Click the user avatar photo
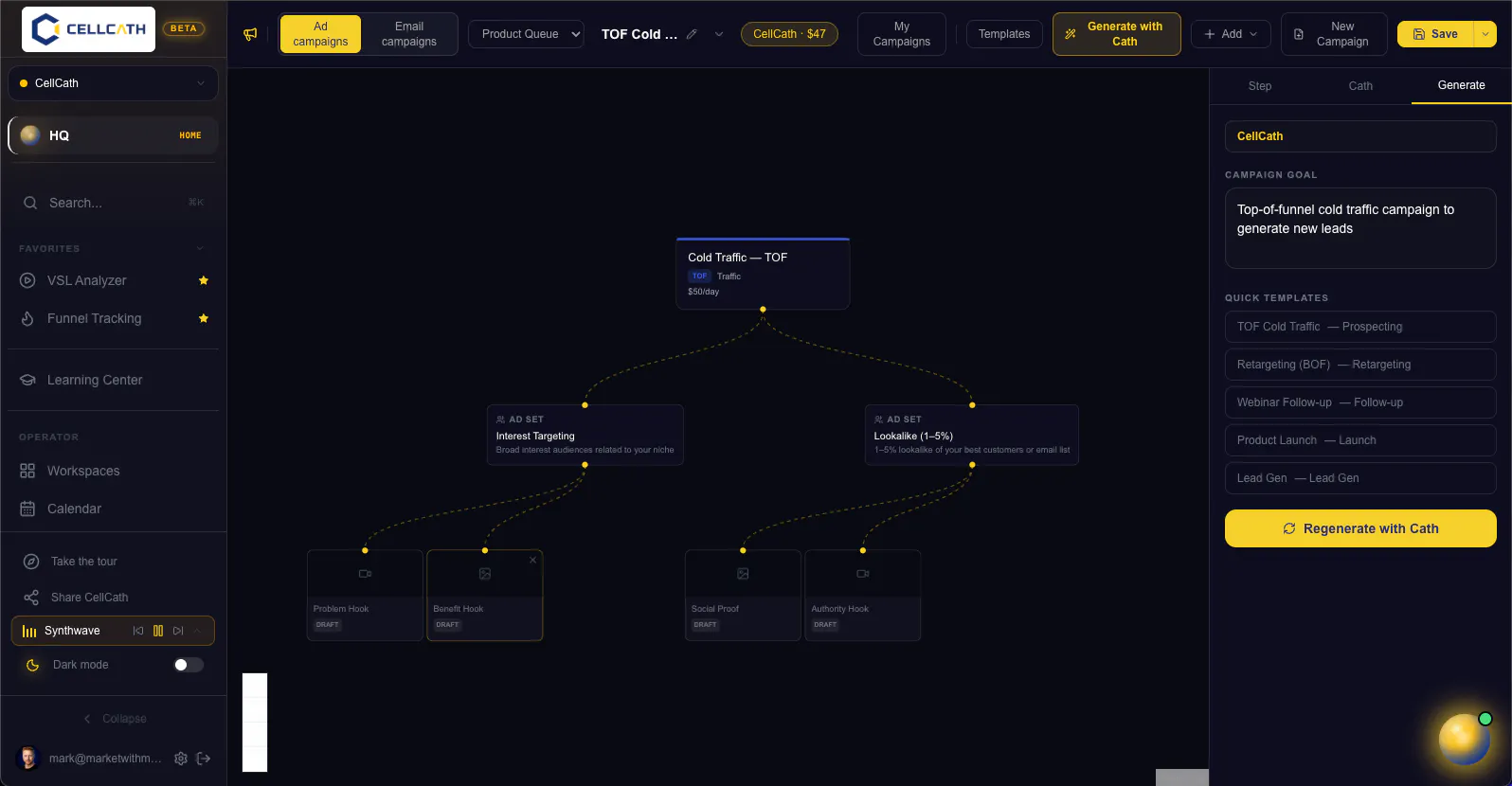The width and height of the screenshot is (1512, 786). pyautogui.click(x=28, y=758)
